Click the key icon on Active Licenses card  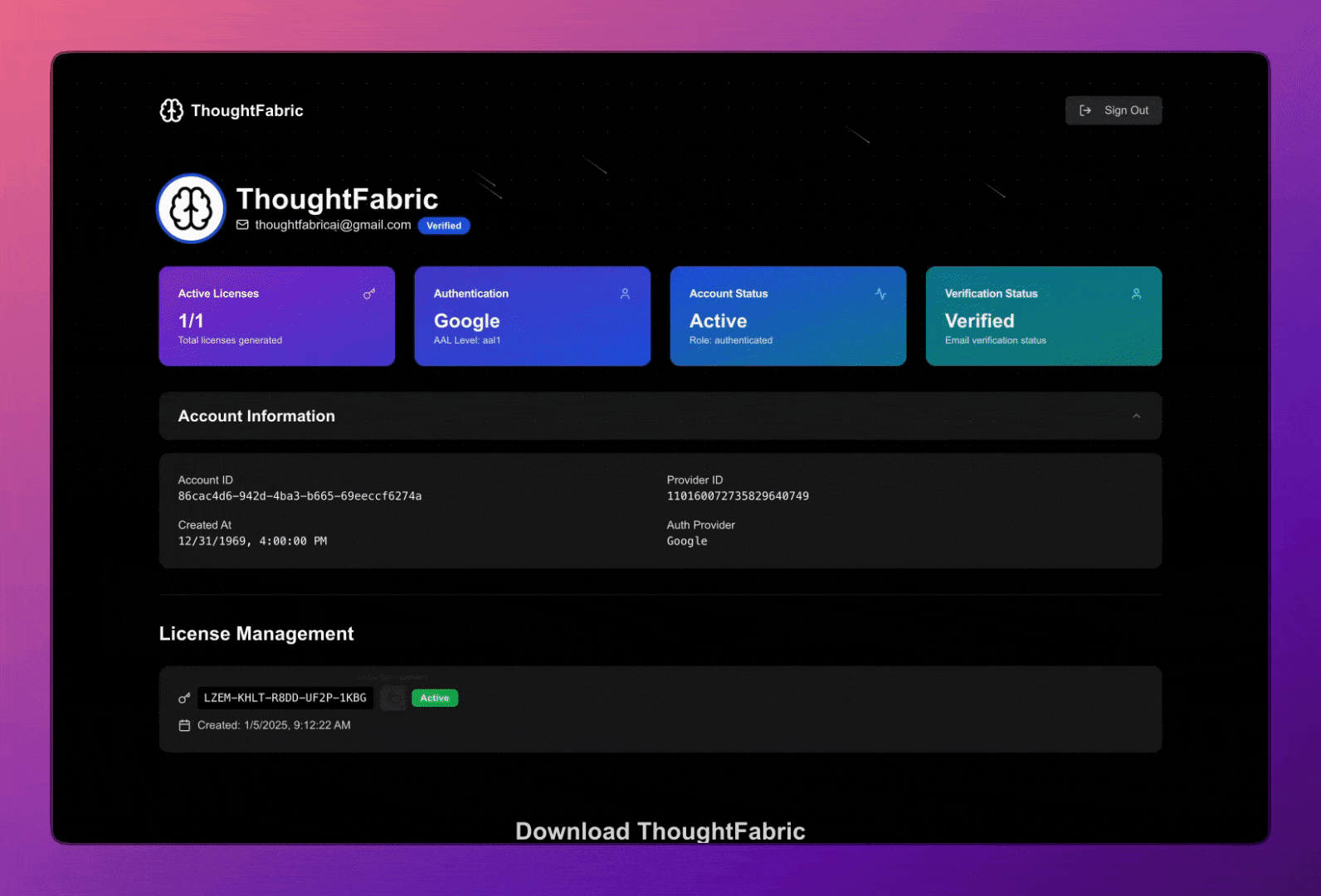369,294
